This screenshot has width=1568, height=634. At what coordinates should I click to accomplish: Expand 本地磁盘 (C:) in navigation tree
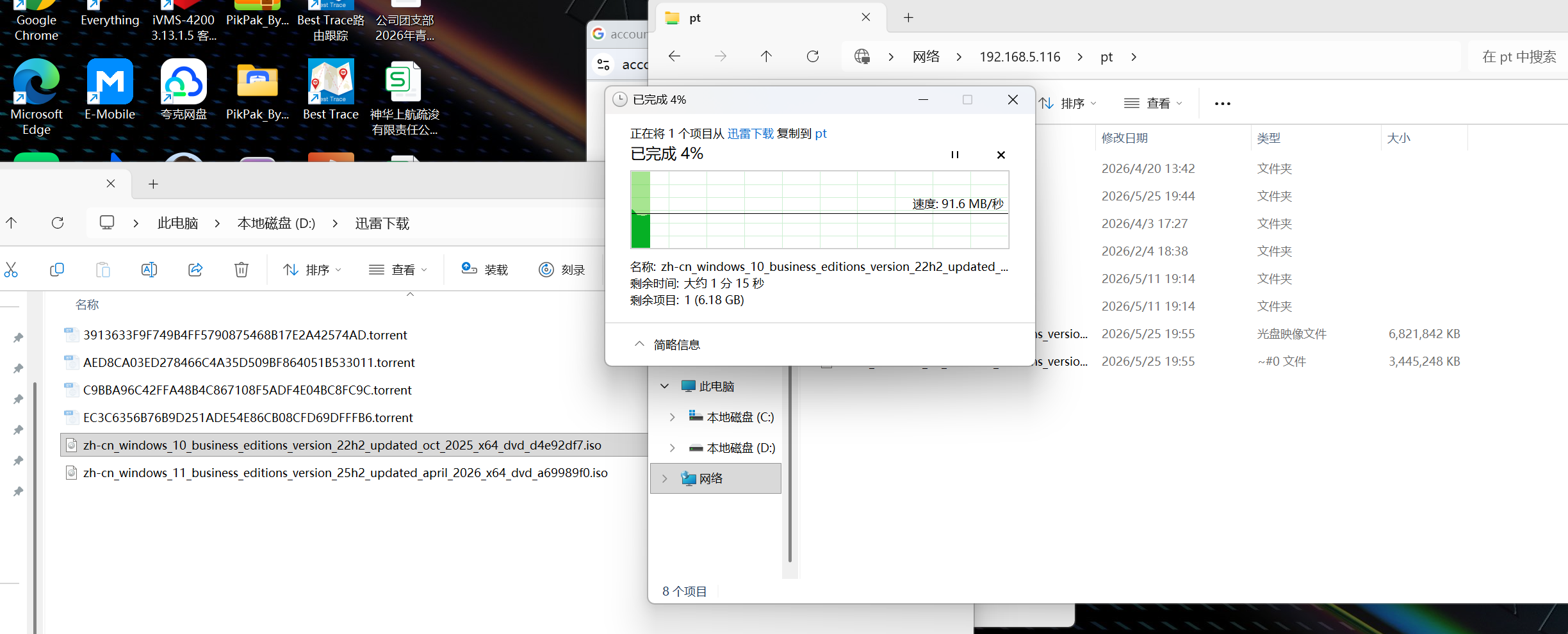pos(672,417)
